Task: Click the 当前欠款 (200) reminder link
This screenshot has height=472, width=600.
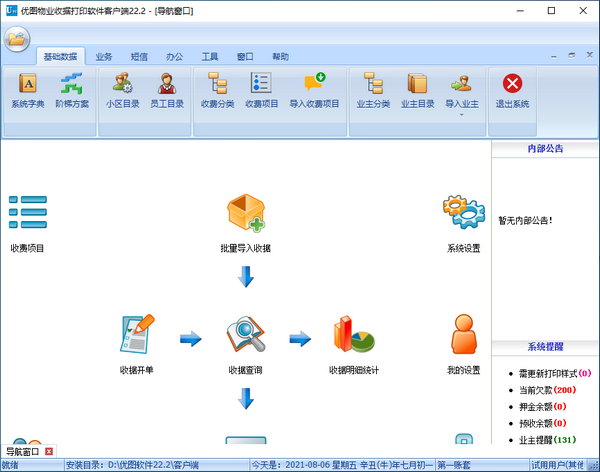Action: [x=546, y=388]
